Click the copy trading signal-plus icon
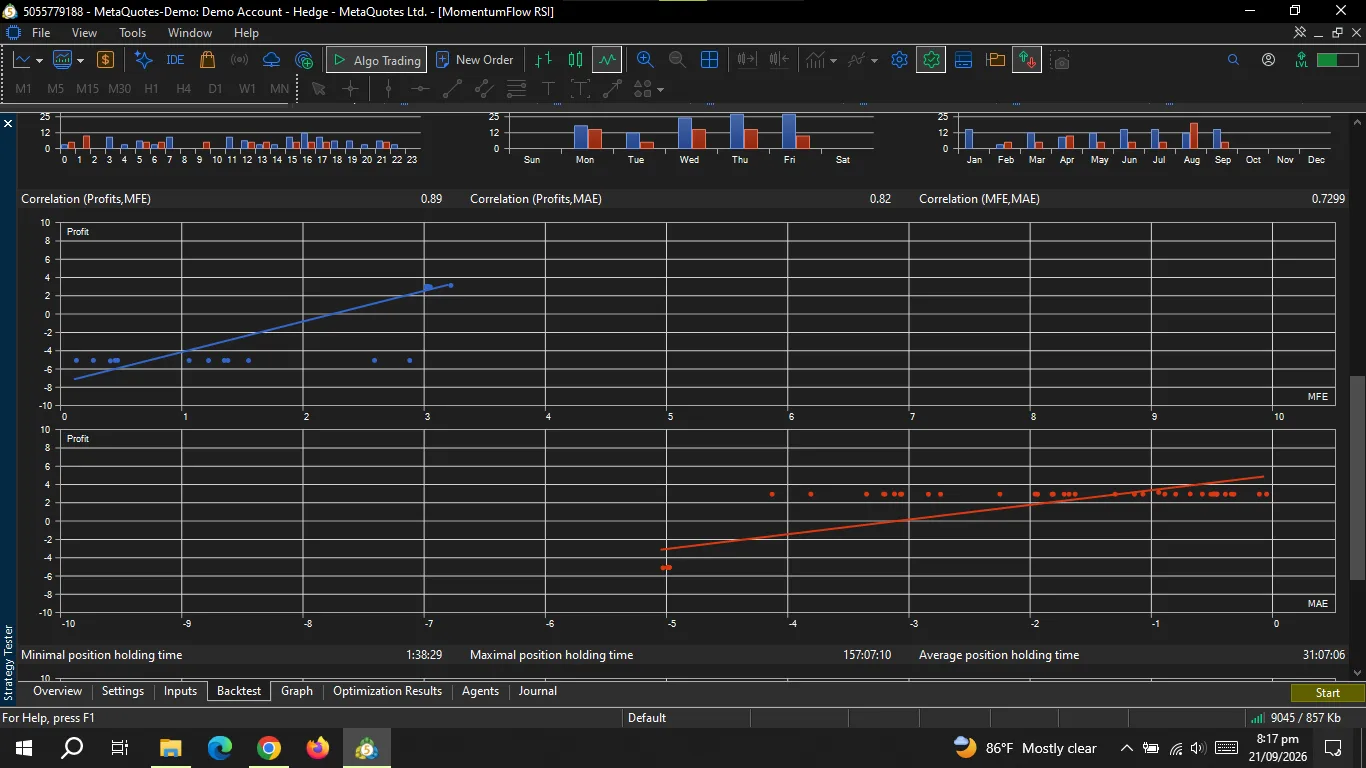The width and height of the screenshot is (1366, 768). click(x=304, y=60)
